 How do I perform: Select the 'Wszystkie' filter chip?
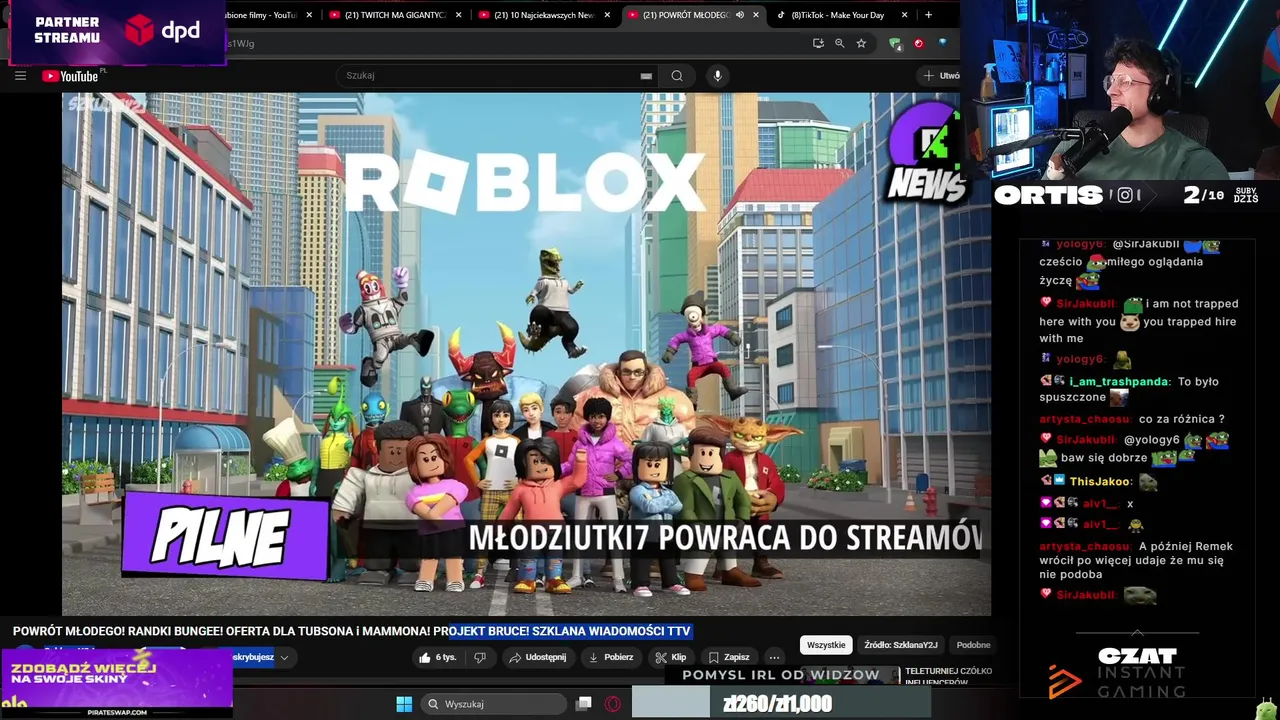[826, 645]
